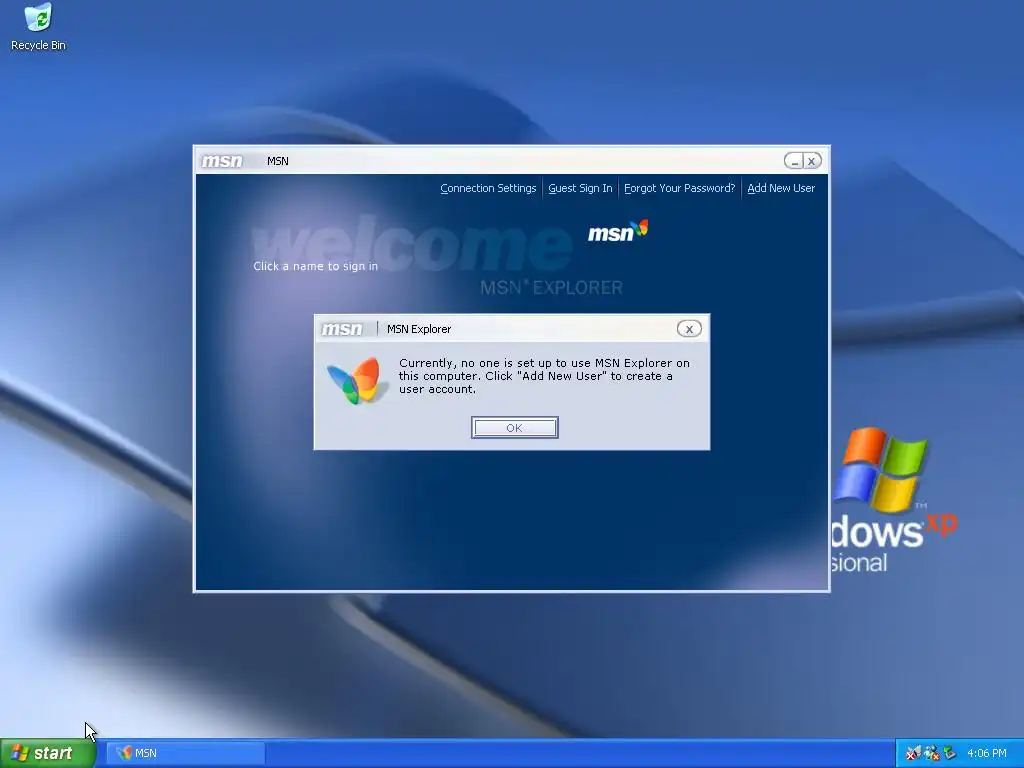Click Safely Remove Hardware tray icon
Screen dimensions: 1024x768
tap(949, 753)
